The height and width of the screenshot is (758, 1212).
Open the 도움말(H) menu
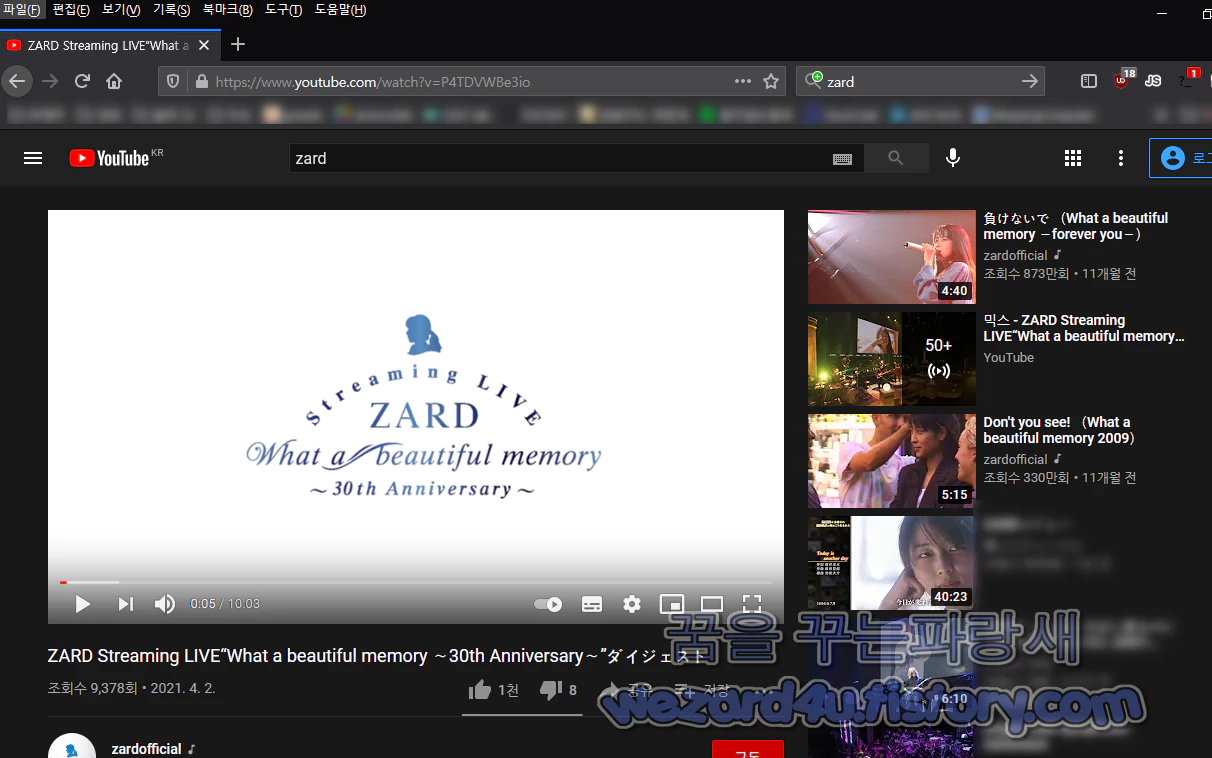[340, 10]
